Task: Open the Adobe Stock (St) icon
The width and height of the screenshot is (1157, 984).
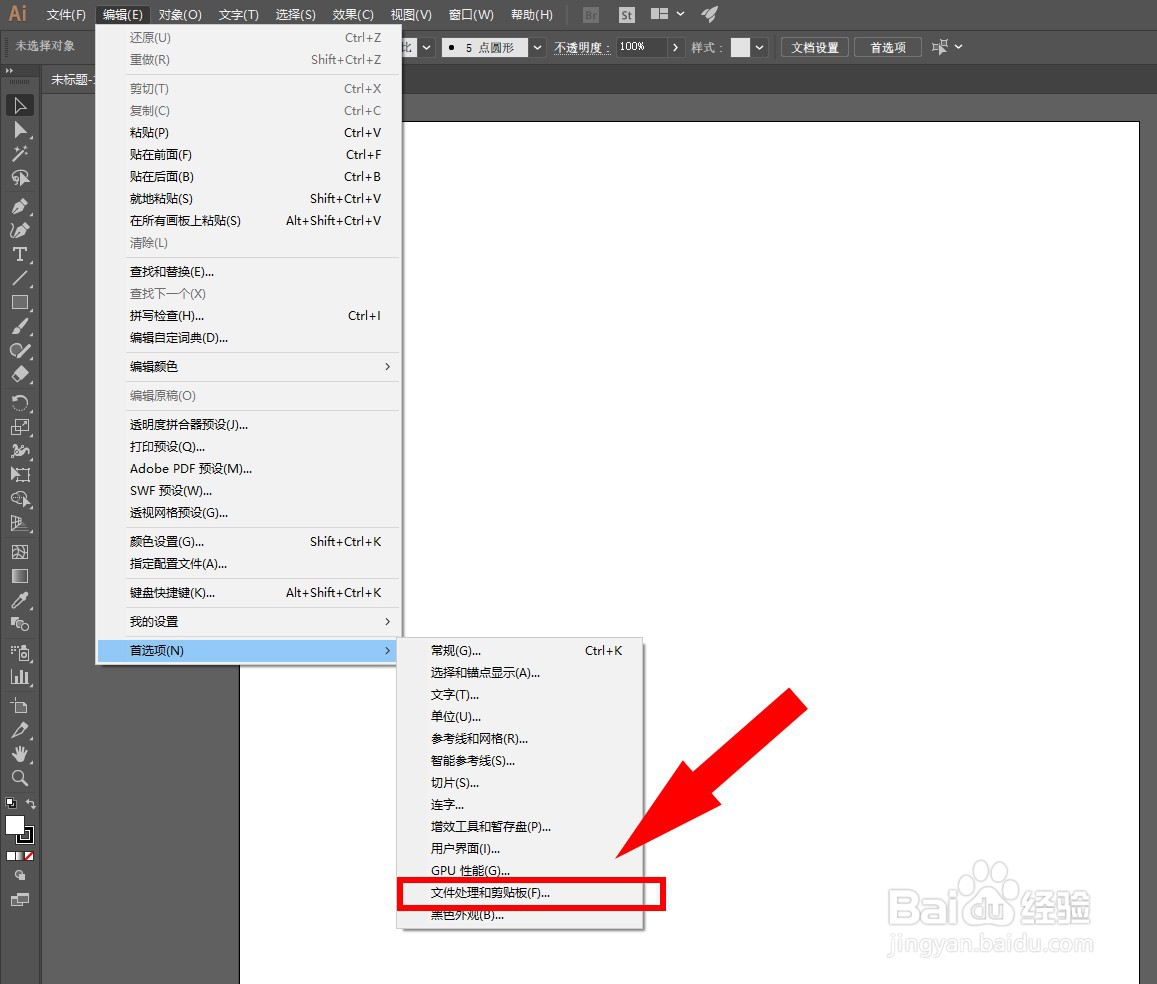Action: pos(626,15)
